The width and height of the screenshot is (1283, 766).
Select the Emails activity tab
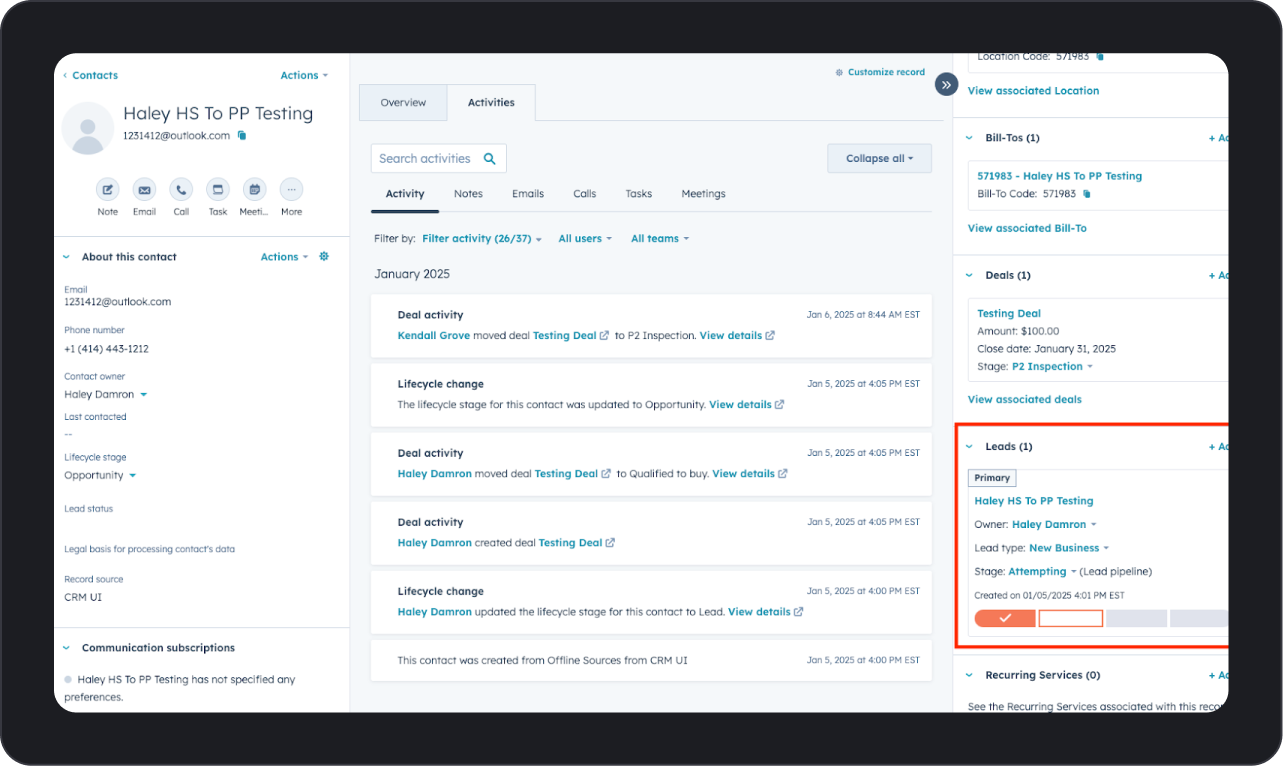528,194
